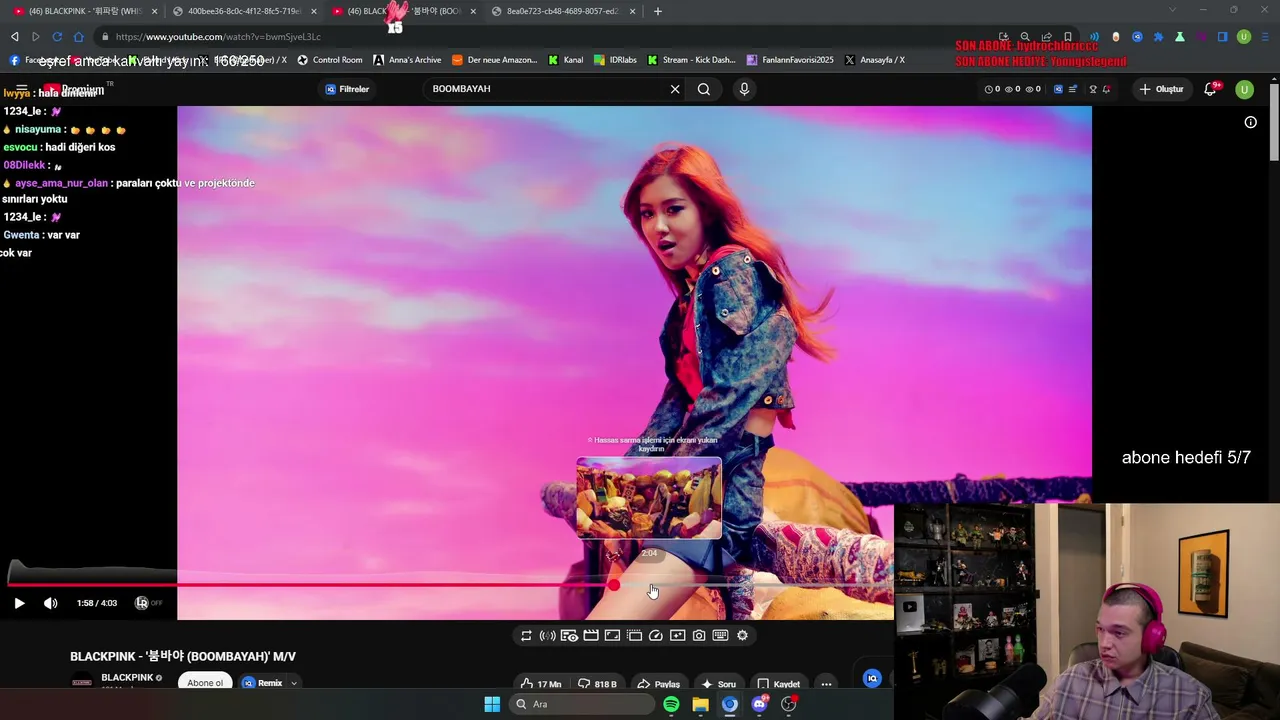The width and height of the screenshot is (1280, 720).
Task: Open the YouTube account avatar menu
Action: 1244,89
